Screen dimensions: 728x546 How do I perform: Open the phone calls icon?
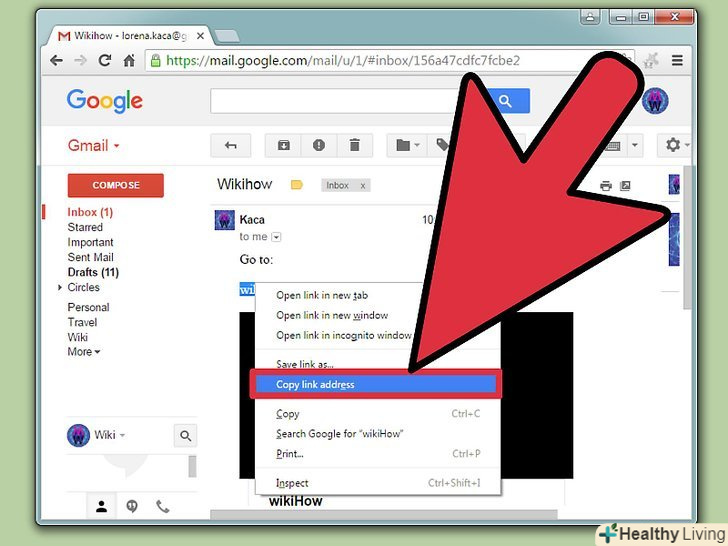pyautogui.click(x=162, y=506)
